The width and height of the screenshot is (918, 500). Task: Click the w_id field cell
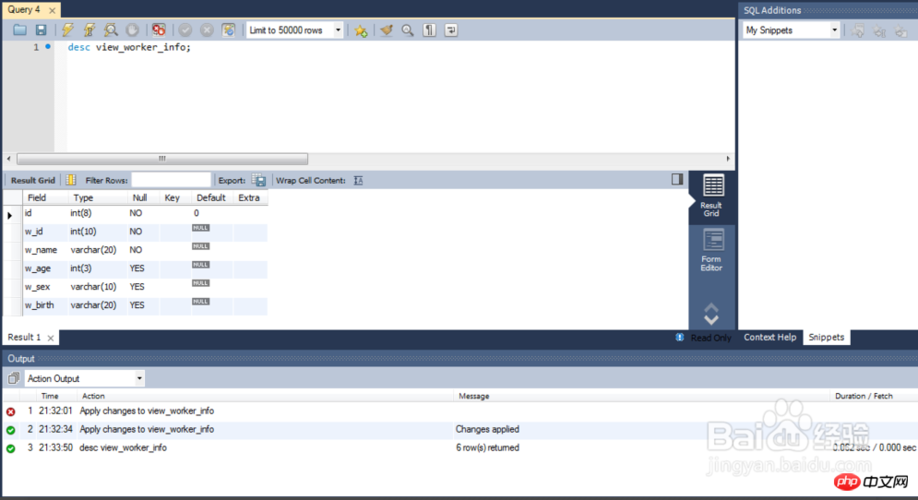(x=46, y=232)
